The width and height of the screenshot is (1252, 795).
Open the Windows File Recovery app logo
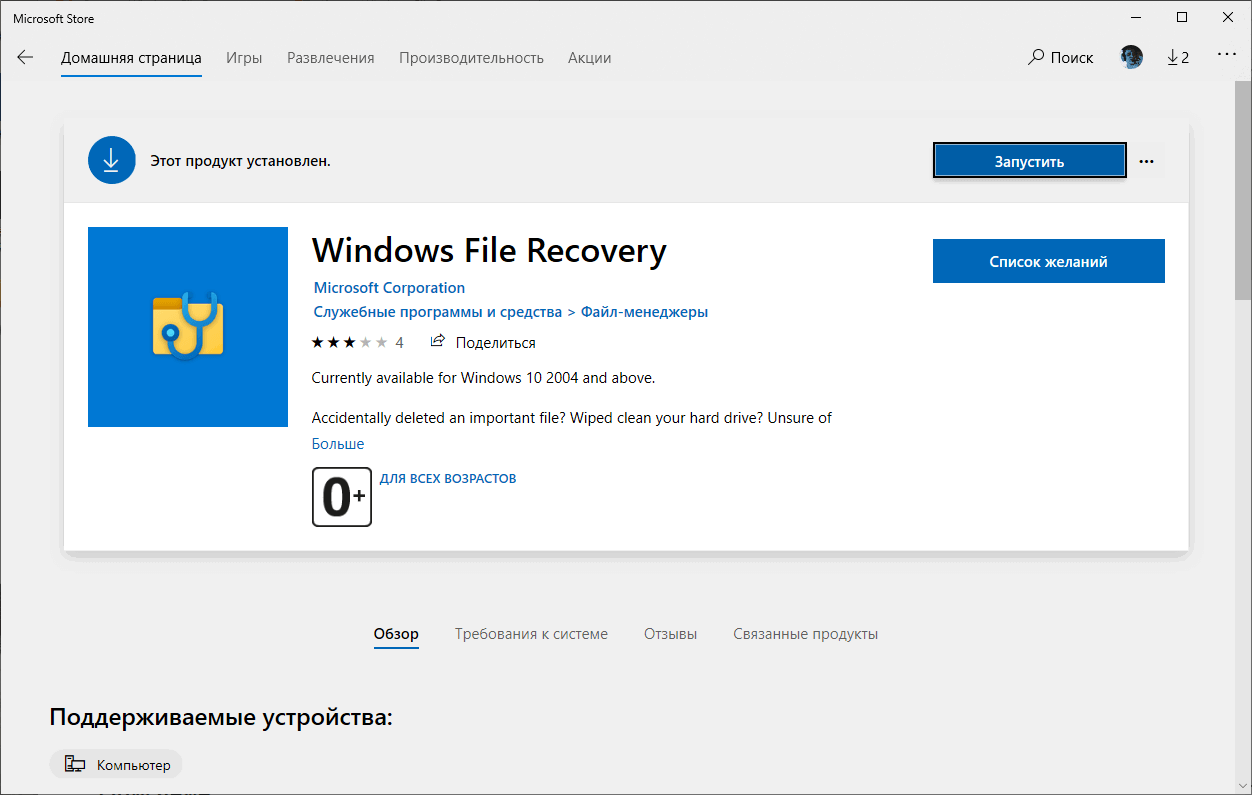pyautogui.click(x=187, y=326)
